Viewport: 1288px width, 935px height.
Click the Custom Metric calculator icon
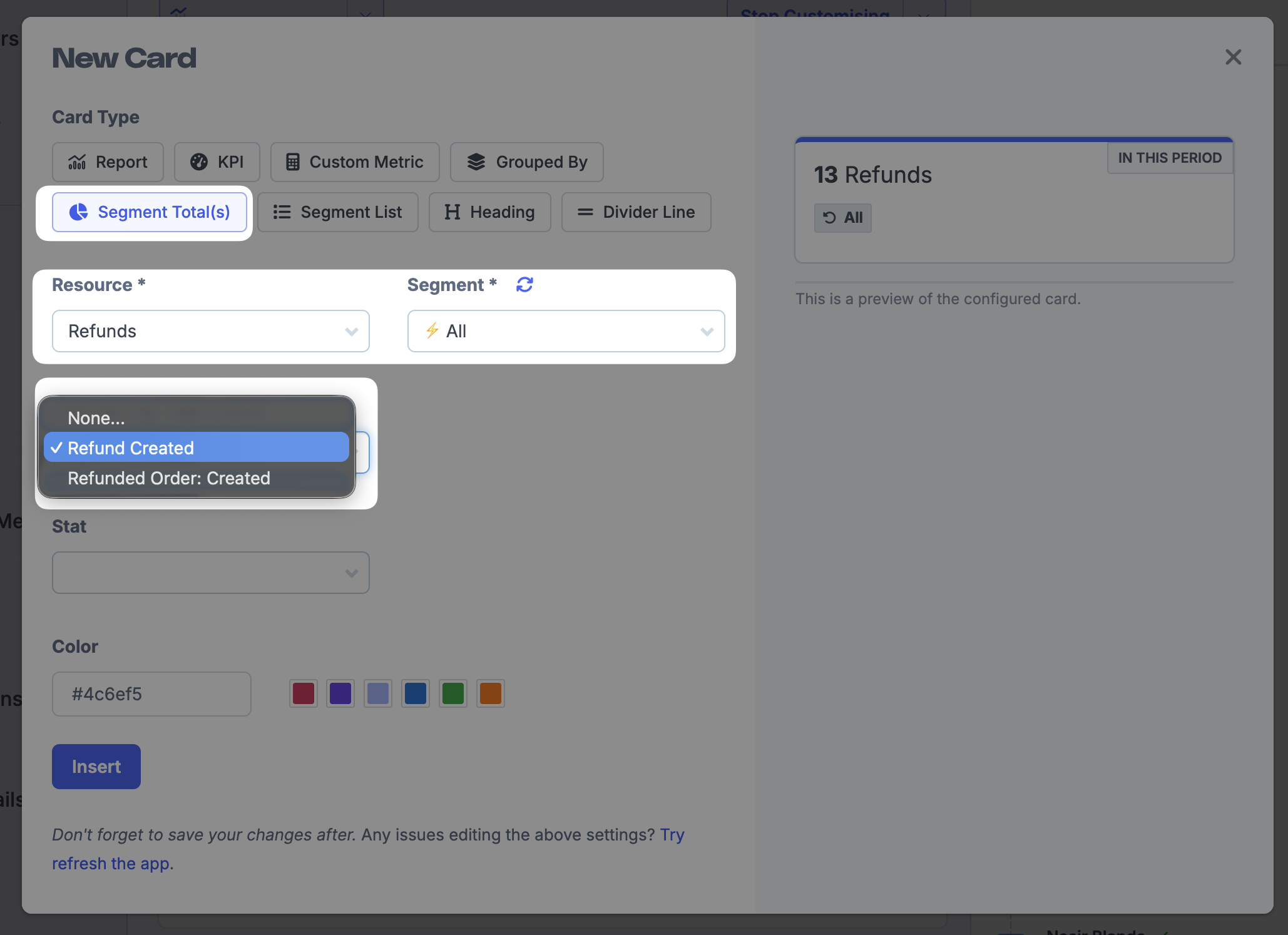click(x=293, y=162)
